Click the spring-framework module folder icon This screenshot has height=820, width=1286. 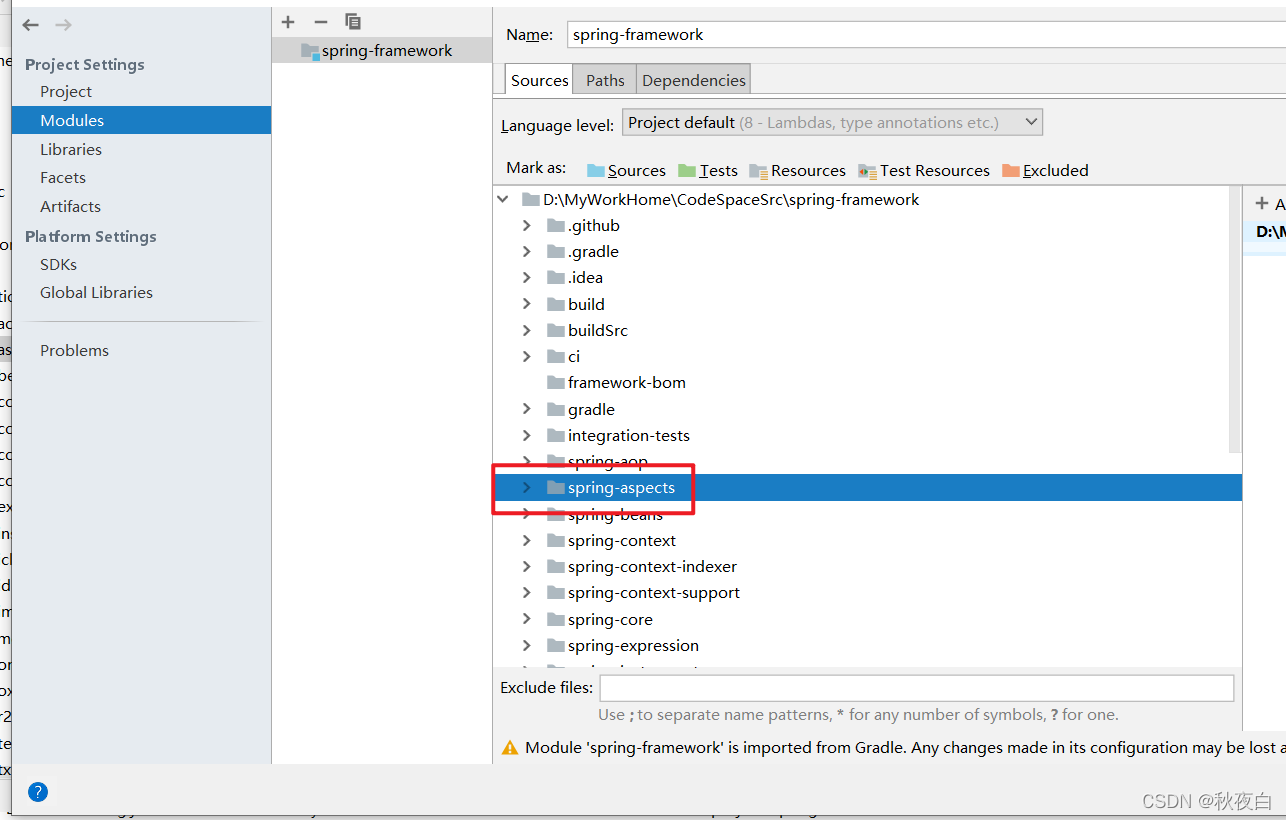310,51
